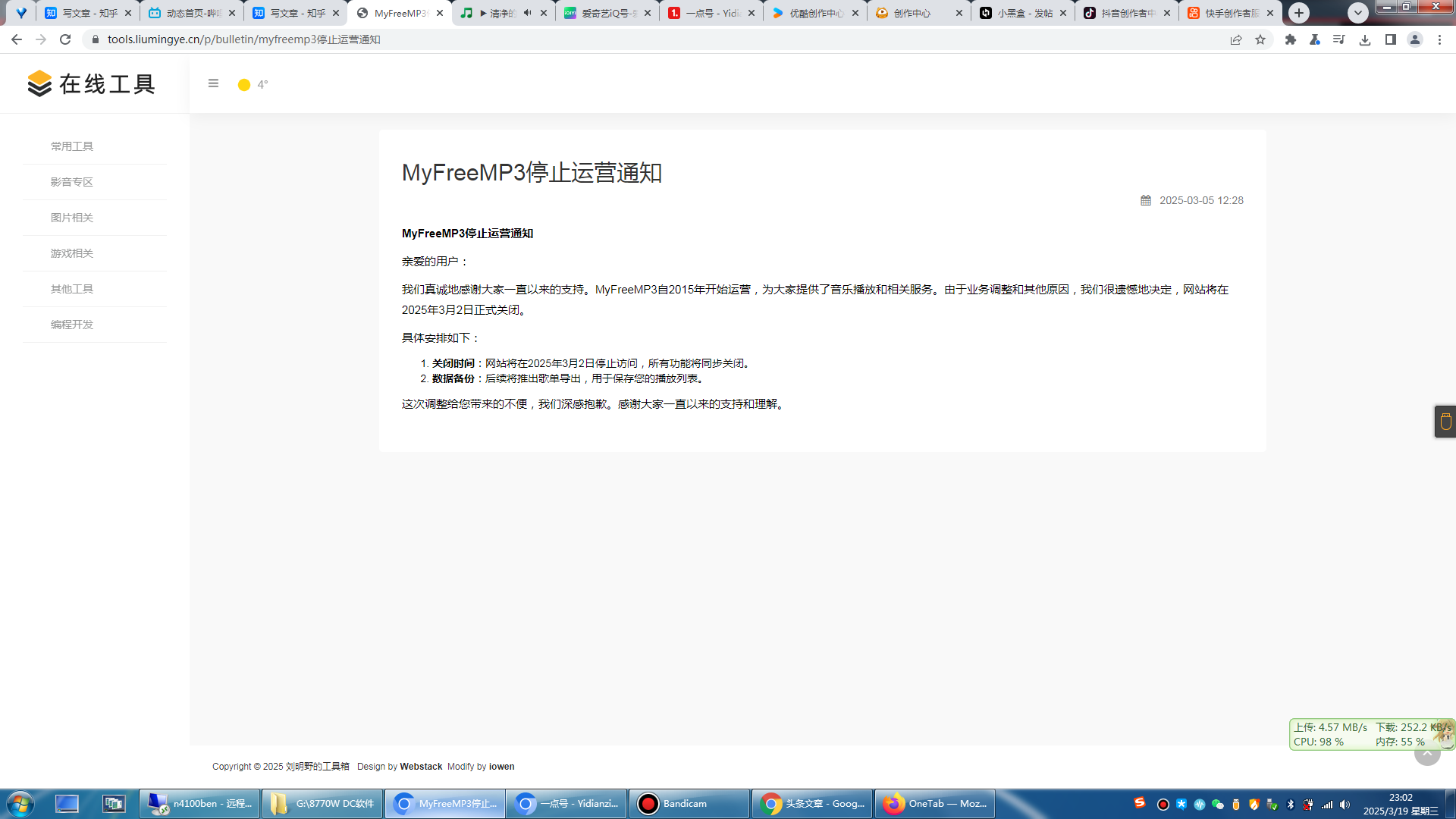Switch to the 优酷创作中心 tab
The image size is (1456, 819).
(x=815, y=13)
